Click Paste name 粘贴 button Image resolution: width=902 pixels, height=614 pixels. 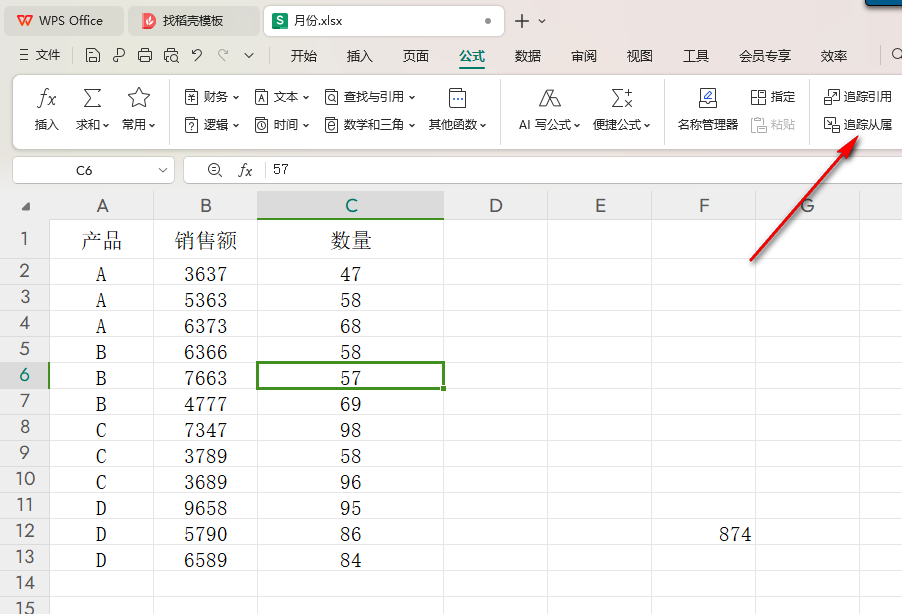coord(773,124)
